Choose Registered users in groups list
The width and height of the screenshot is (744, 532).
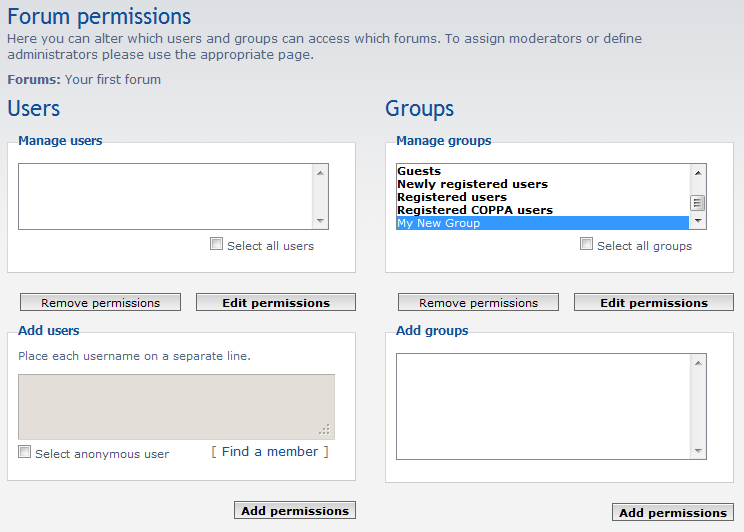point(452,197)
